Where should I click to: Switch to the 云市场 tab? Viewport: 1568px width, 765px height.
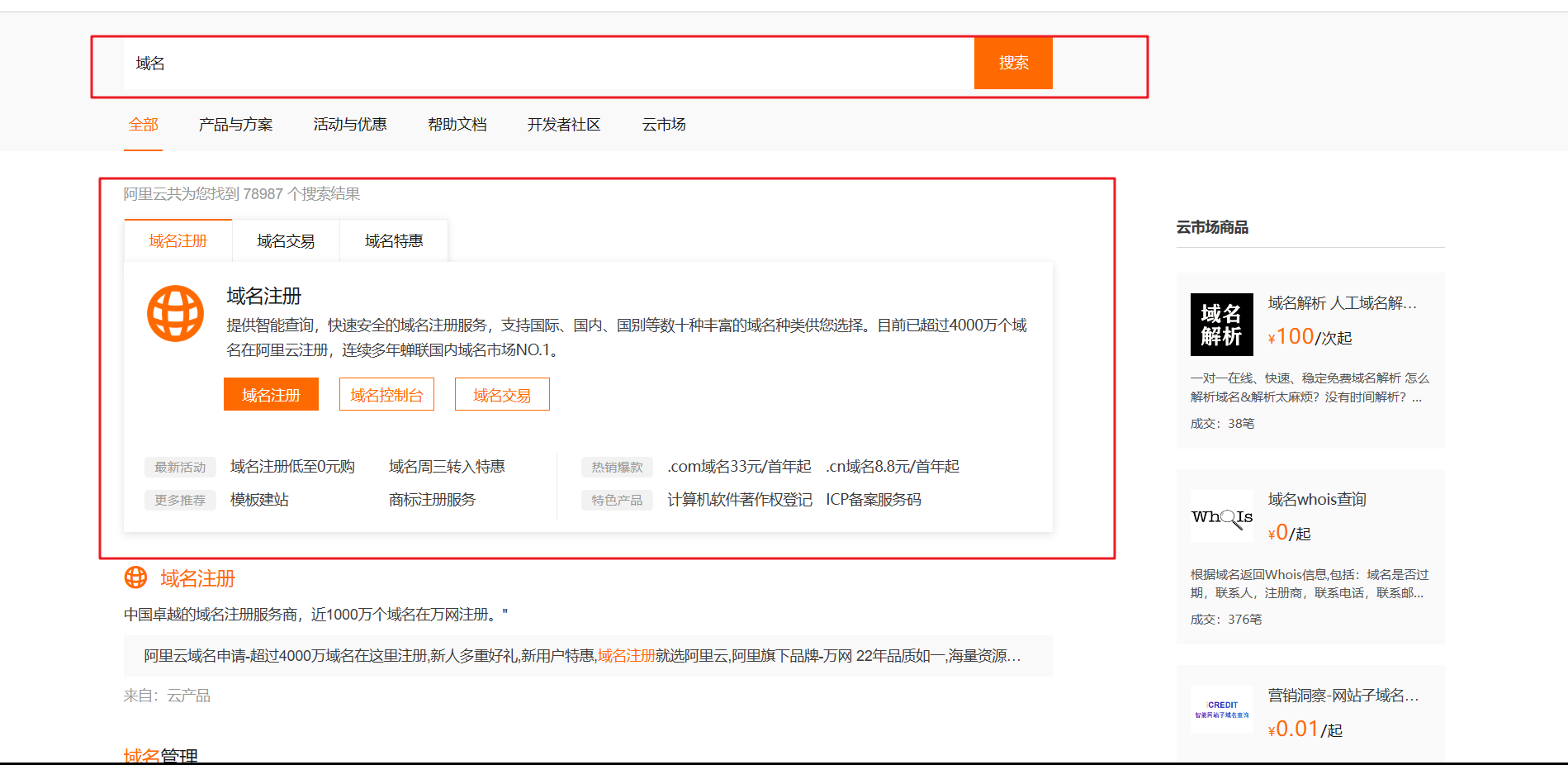click(664, 125)
